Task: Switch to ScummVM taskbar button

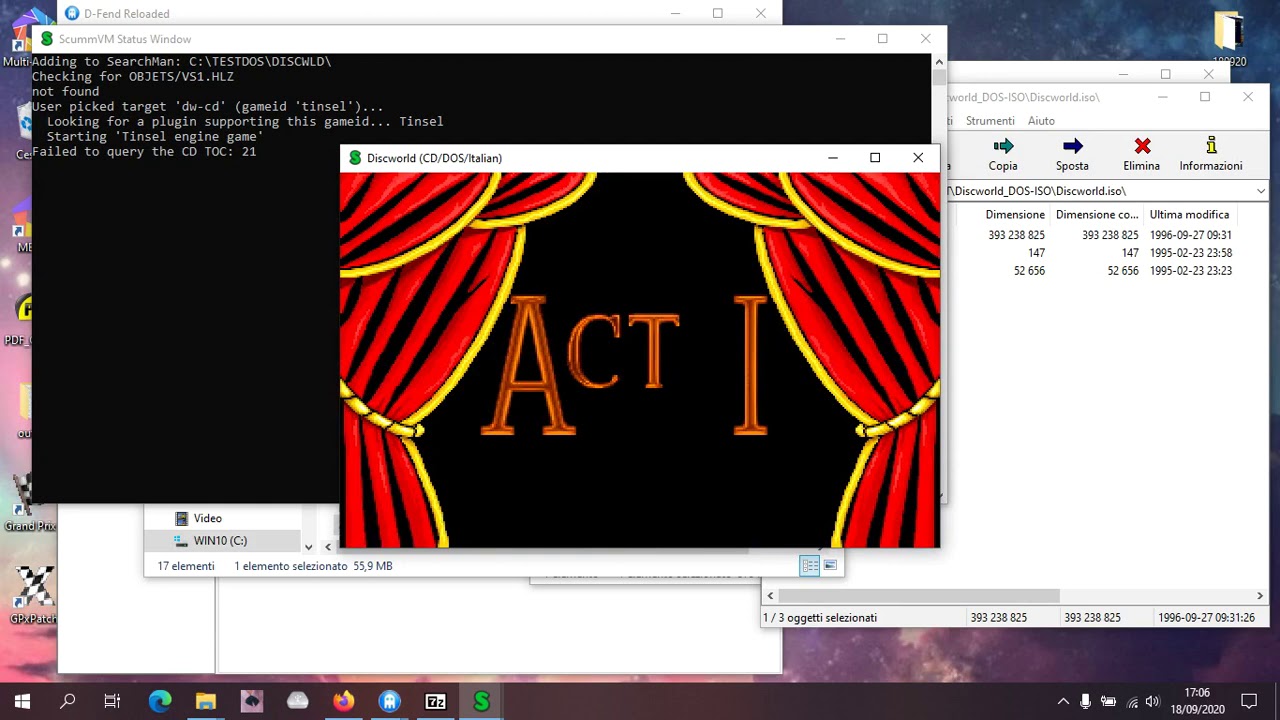Action: 482,701
